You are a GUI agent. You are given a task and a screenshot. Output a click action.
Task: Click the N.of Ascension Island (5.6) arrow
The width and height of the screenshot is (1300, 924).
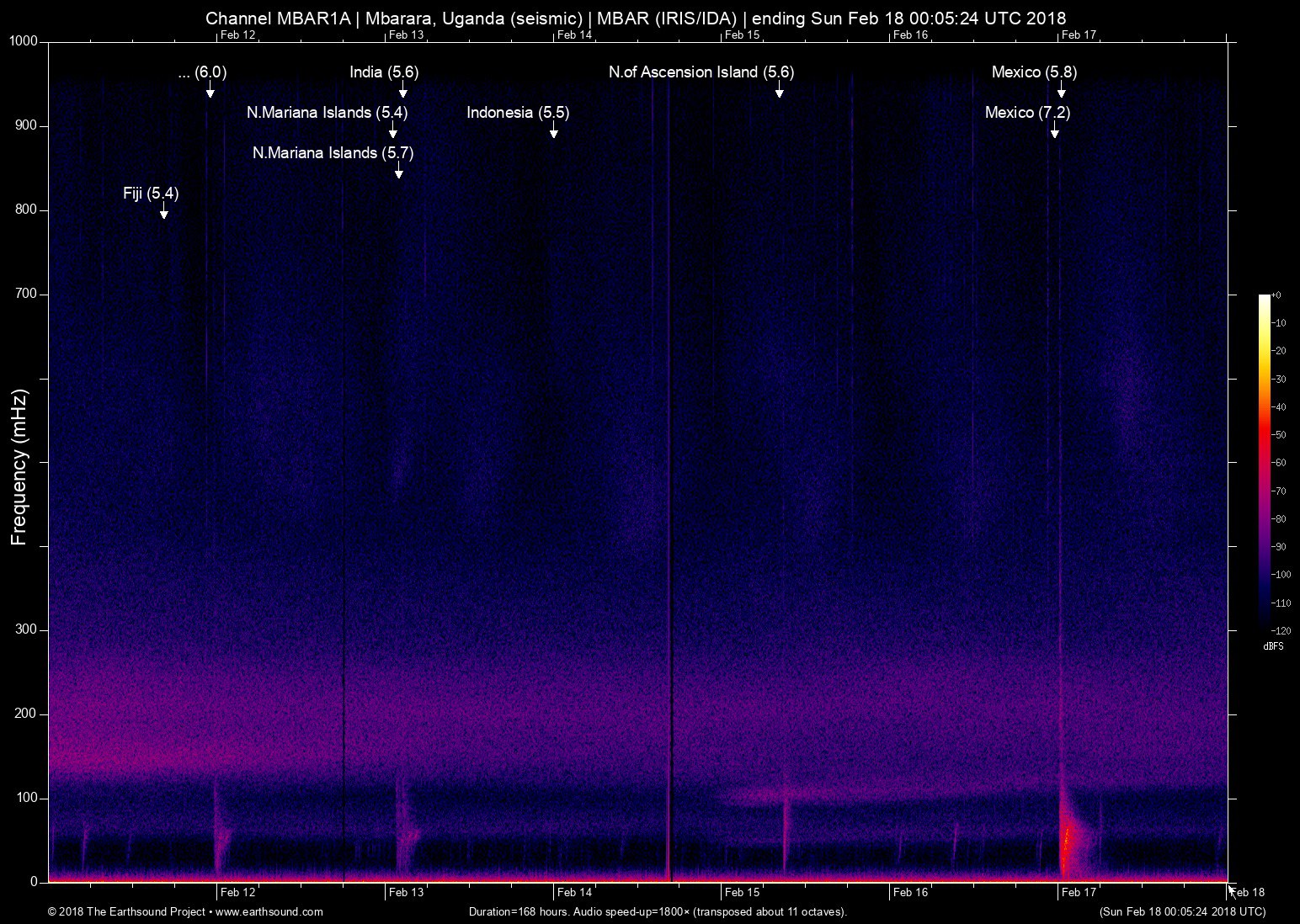(x=781, y=93)
